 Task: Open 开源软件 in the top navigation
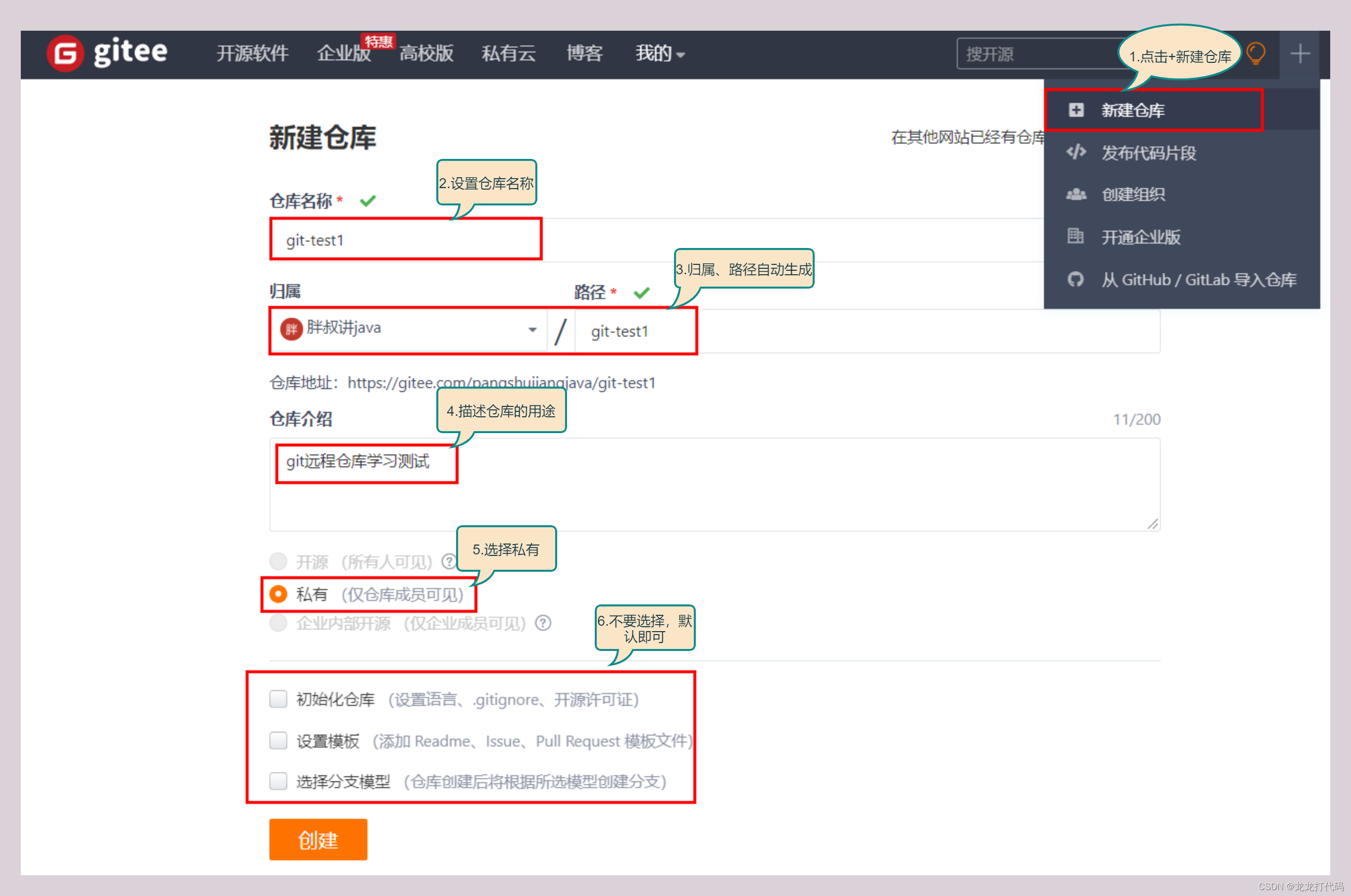[x=252, y=54]
